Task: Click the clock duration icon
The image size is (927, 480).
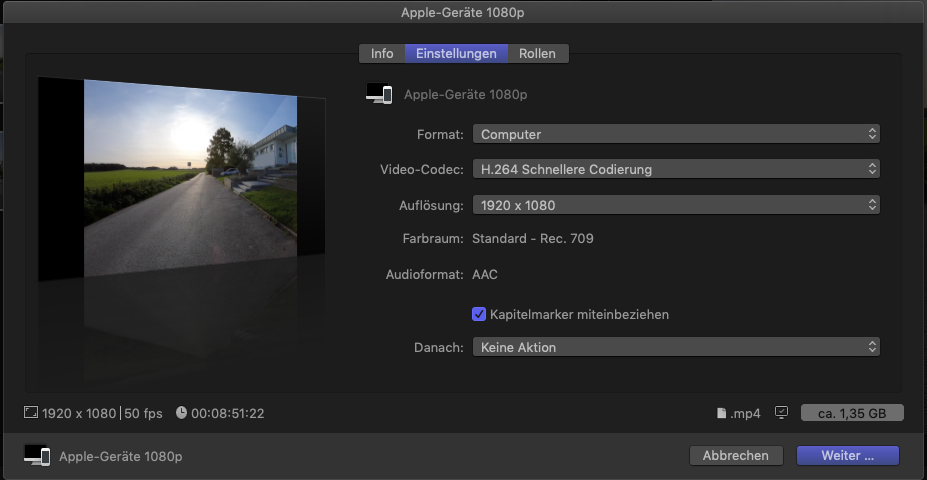Action: pos(181,412)
